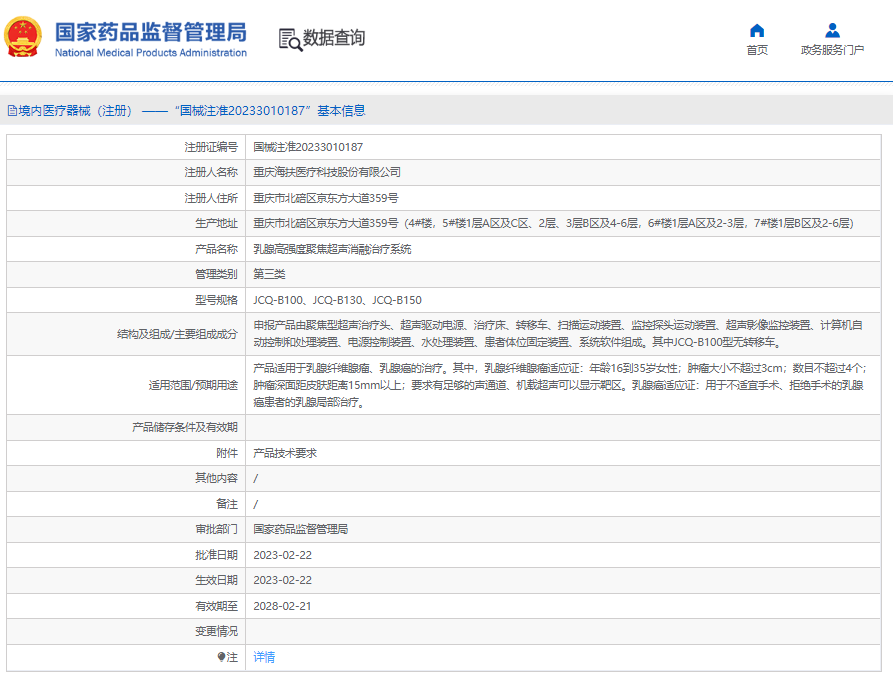Click the 附件 label
The width and height of the screenshot is (893, 678).
pos(227,453)
